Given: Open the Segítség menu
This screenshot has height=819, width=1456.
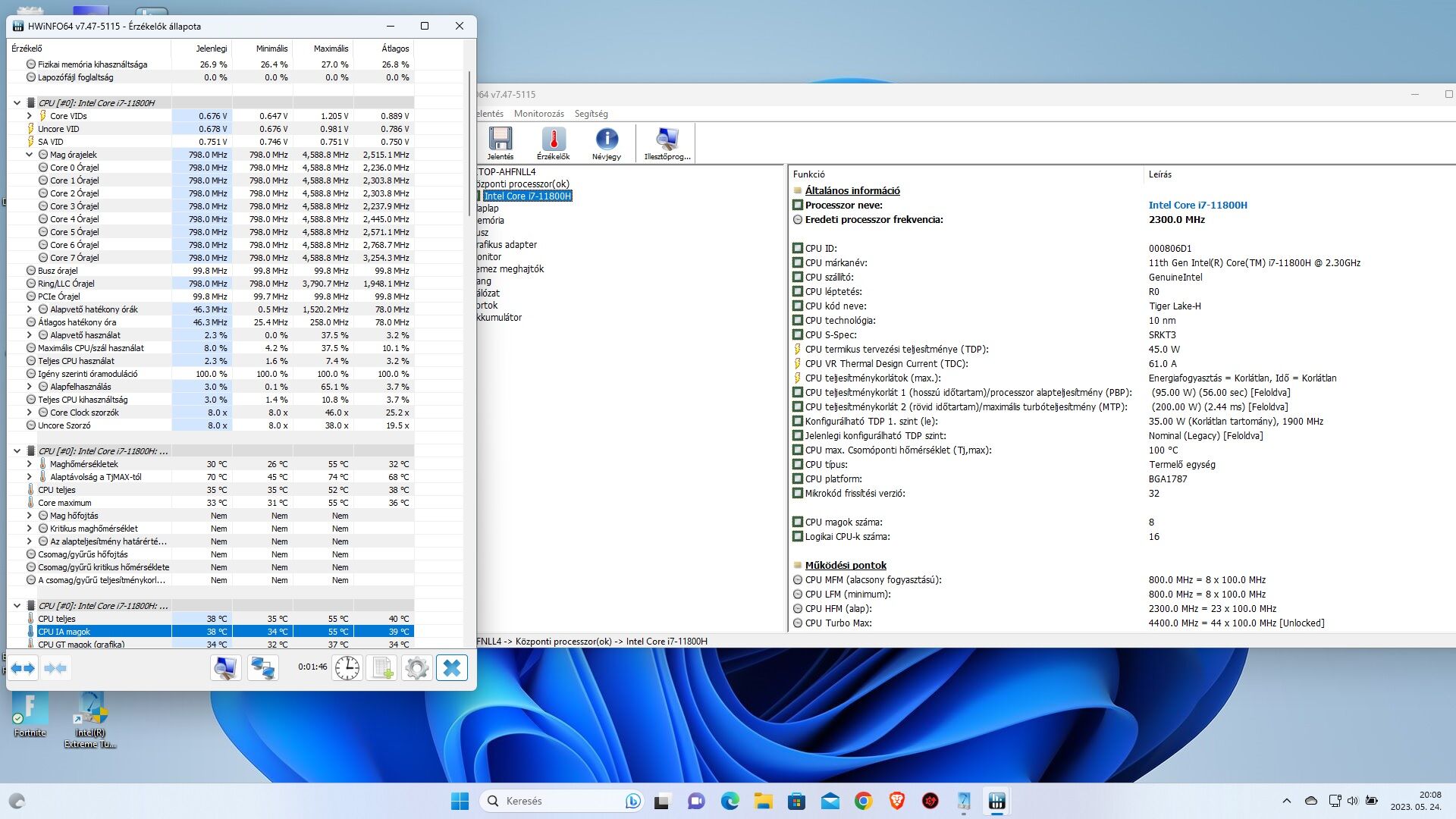Looking at the screenshot, I should coord(591,114).
